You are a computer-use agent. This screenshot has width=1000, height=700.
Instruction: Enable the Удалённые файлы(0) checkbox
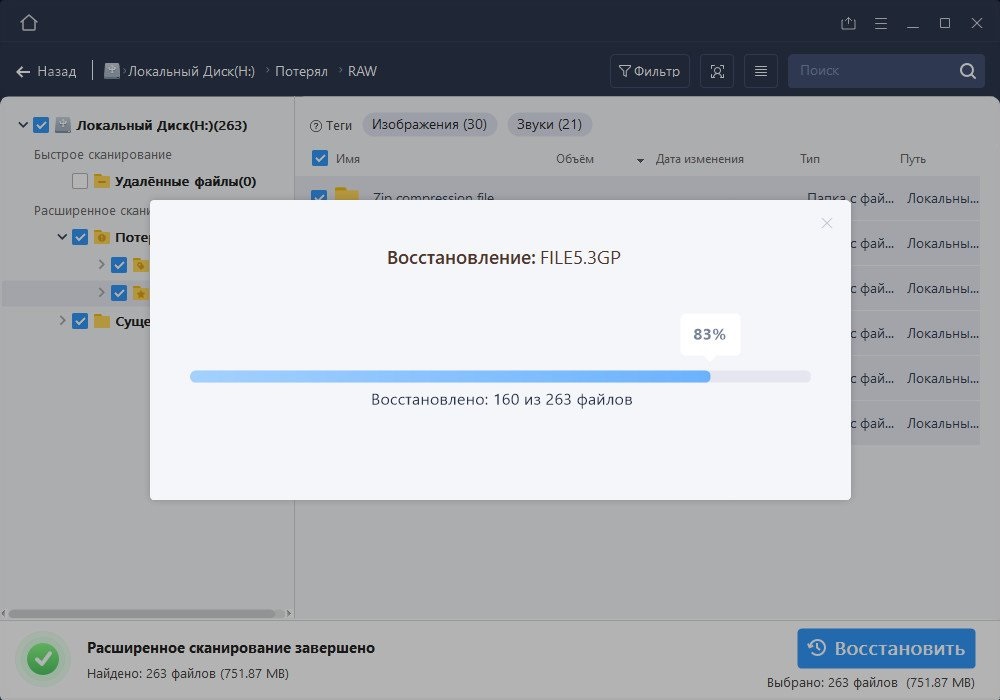pos(80,181)
